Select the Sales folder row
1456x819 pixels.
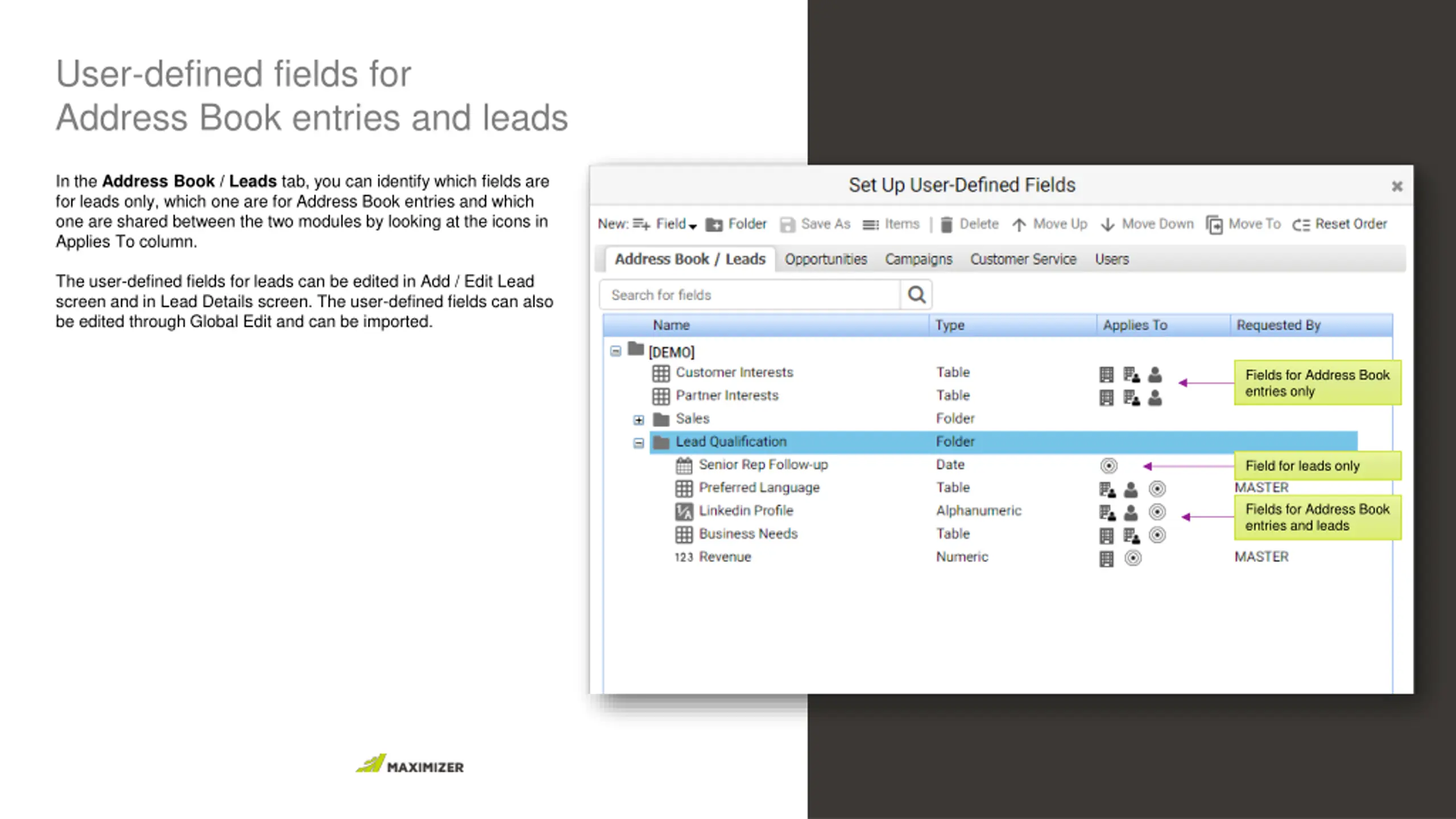tap(692, 419)
